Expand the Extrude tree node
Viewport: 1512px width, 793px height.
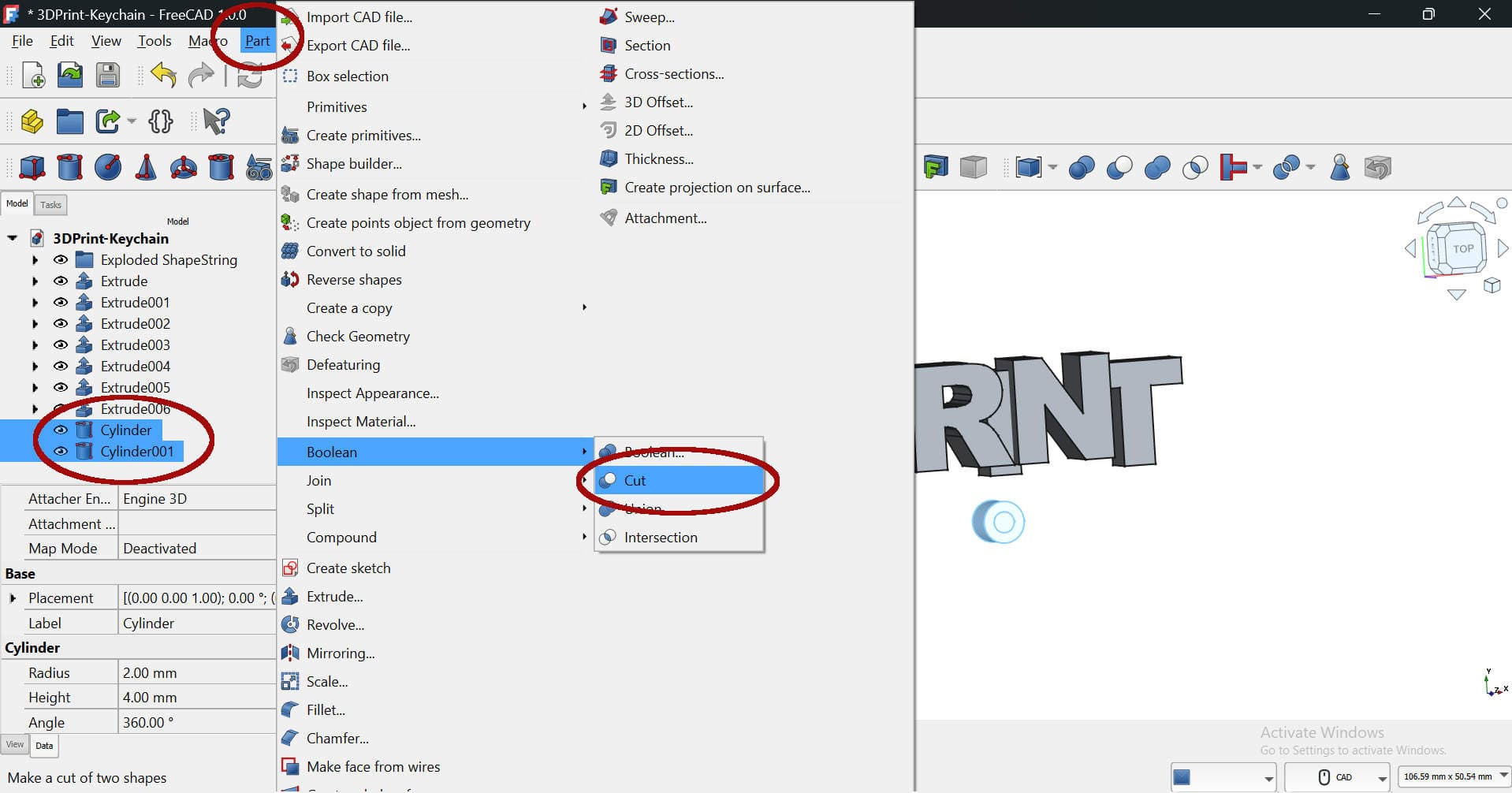(35, 281)
